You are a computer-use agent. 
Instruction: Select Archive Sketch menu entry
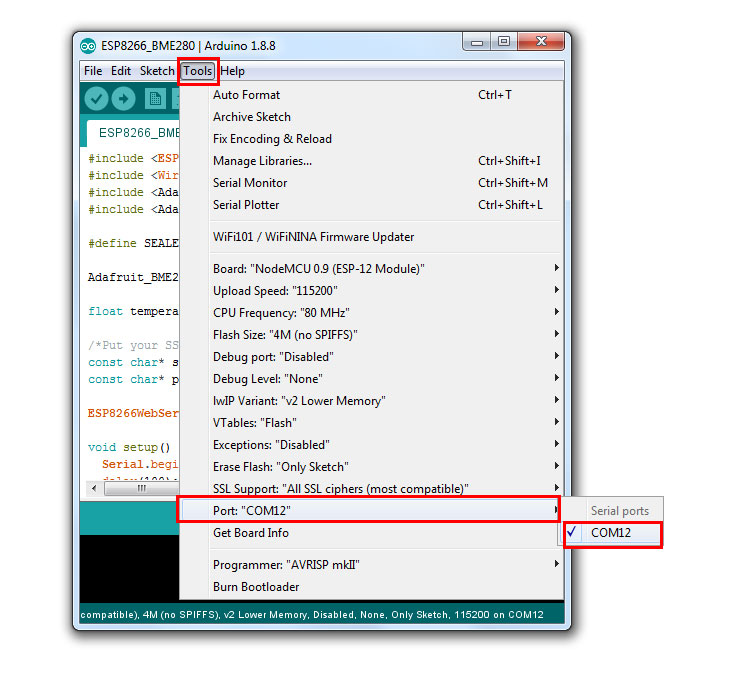[x=371, y=117]
